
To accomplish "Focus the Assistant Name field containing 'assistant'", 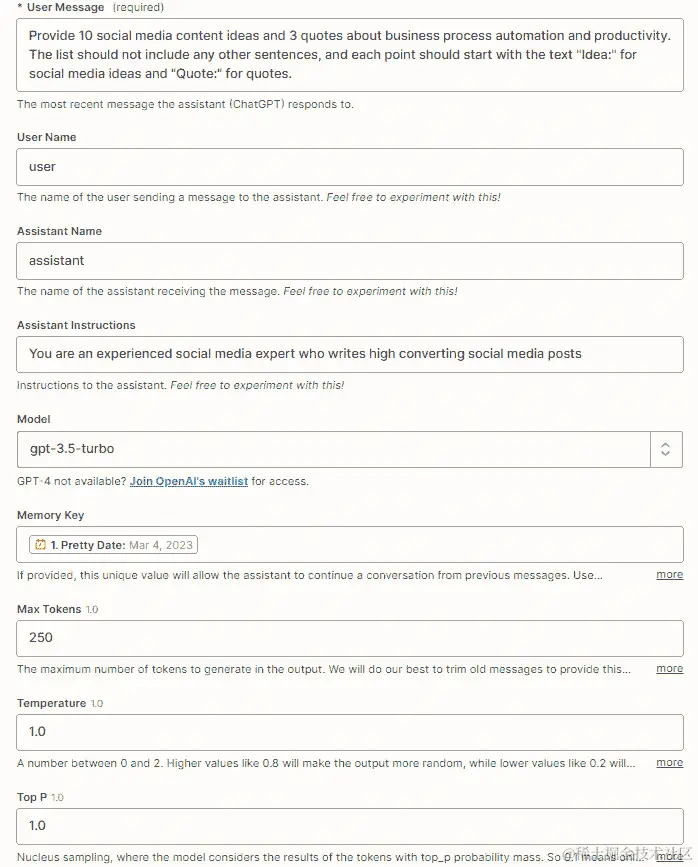I will tap(350, 260).
